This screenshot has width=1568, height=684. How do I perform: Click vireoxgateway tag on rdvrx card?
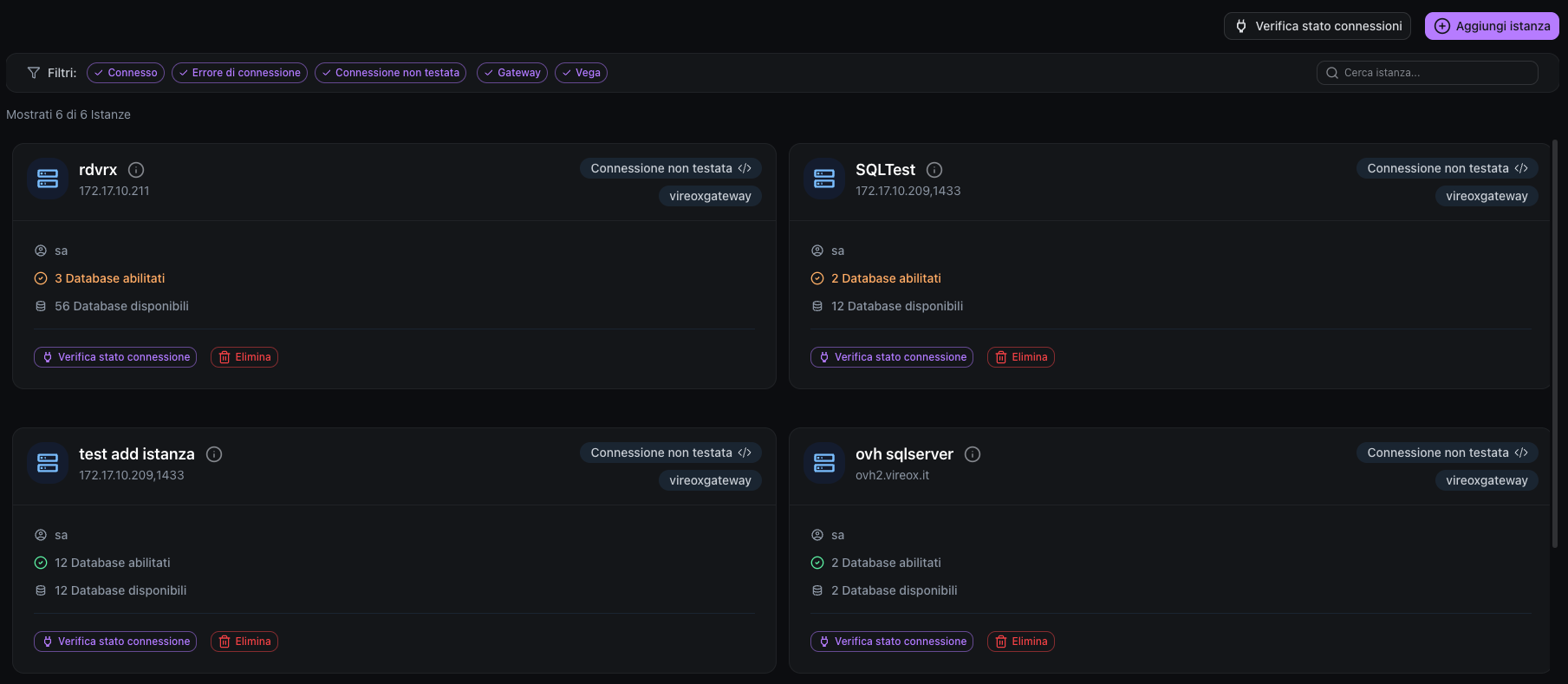click(x=710, y=196)
